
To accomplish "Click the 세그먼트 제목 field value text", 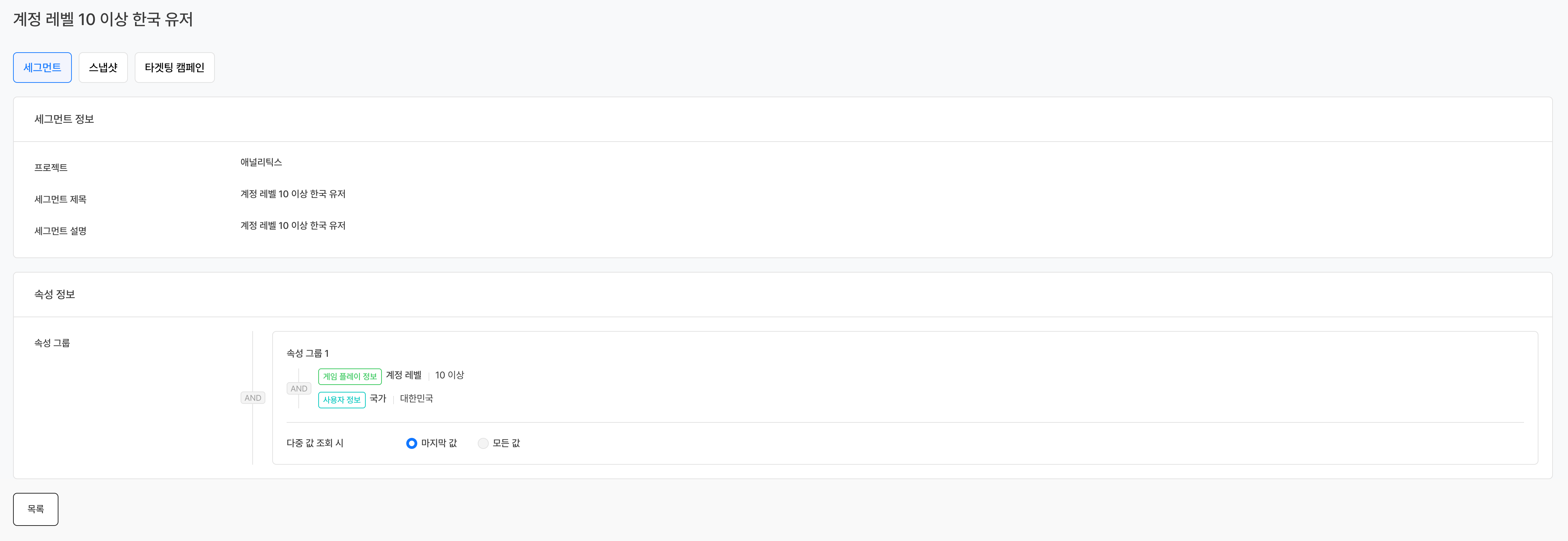I will 293,194.
